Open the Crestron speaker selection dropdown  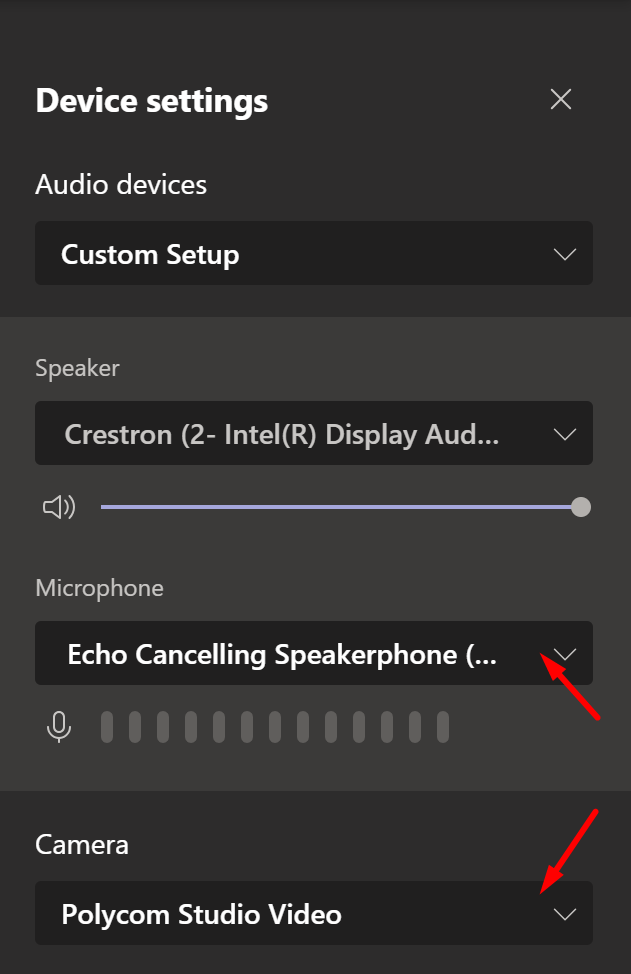pos(314,433)
